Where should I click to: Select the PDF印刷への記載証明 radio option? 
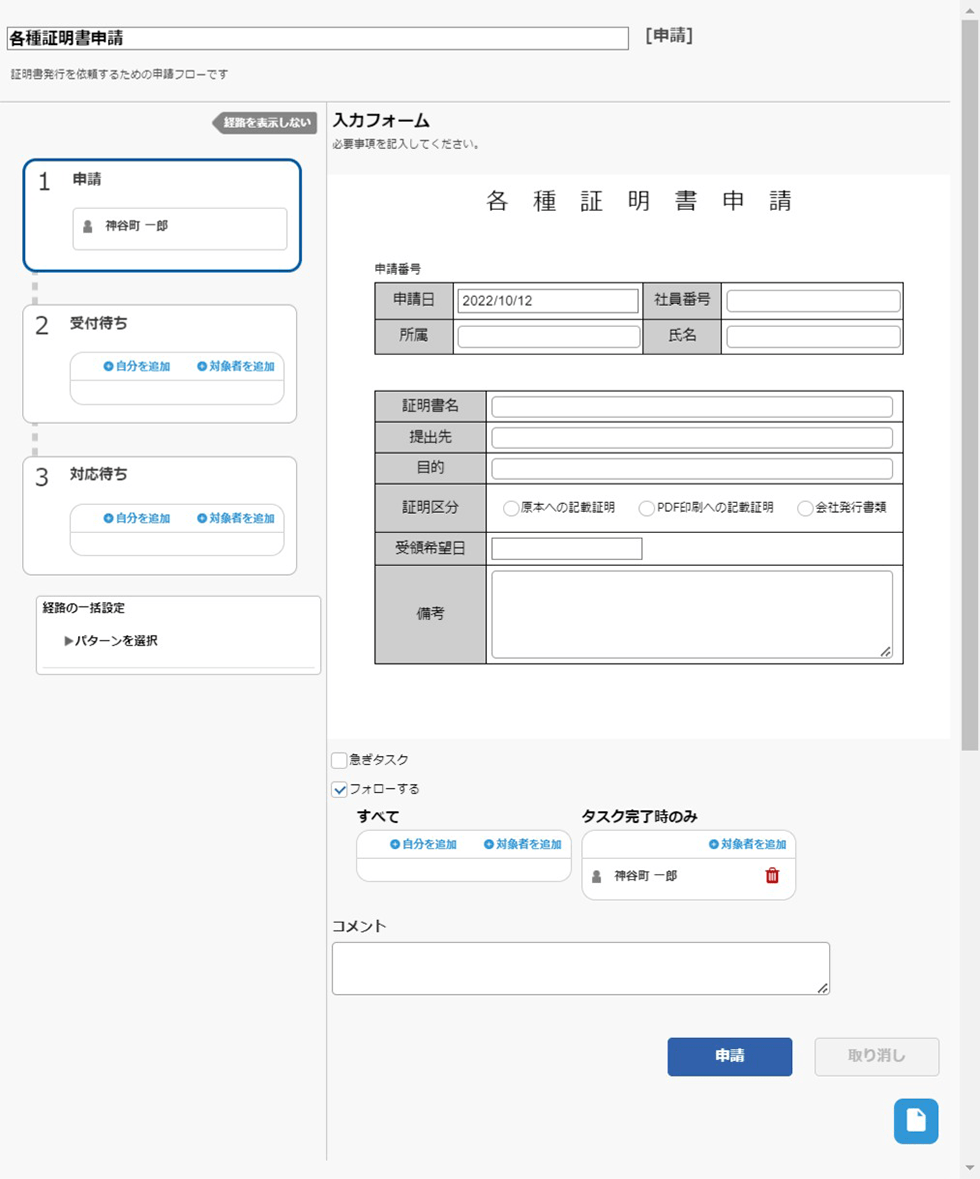646,508
